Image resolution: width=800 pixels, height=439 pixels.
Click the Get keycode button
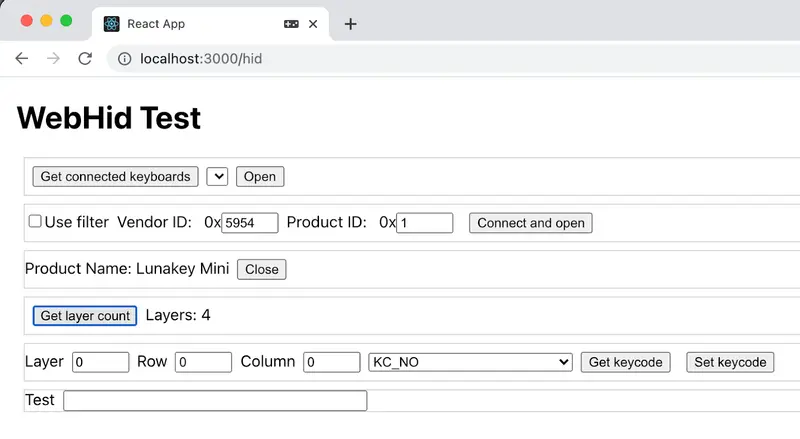click(626, 362)
